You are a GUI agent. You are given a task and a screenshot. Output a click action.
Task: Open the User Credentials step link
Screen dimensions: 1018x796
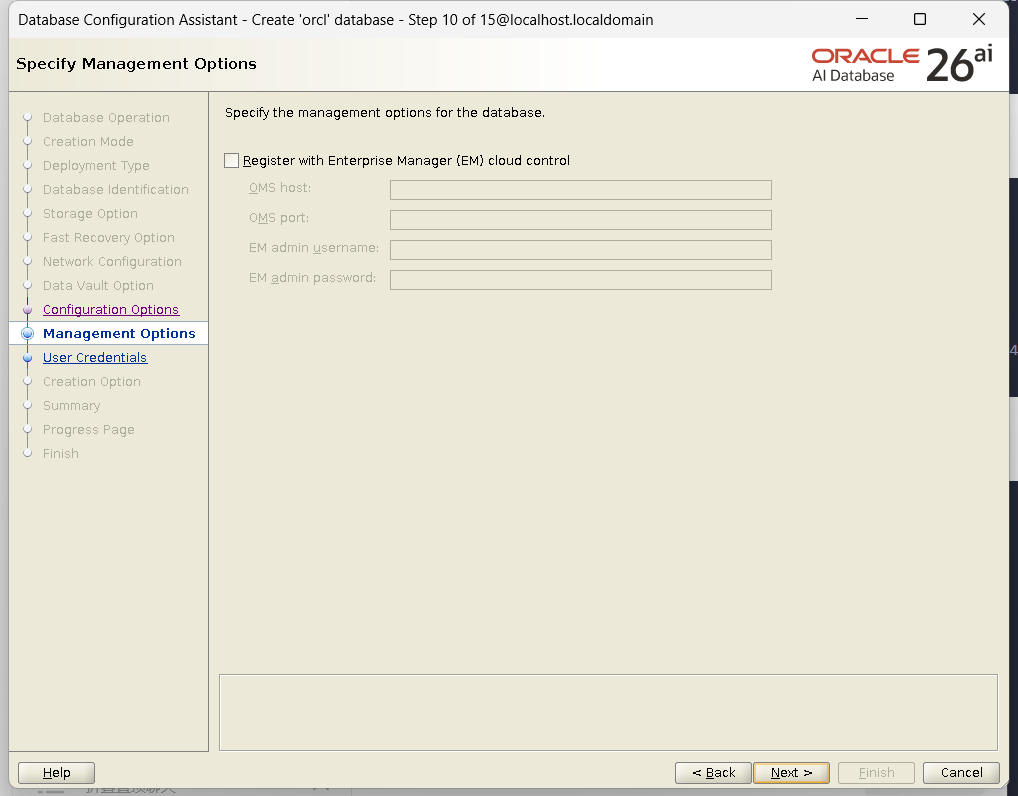pos(95,358)
